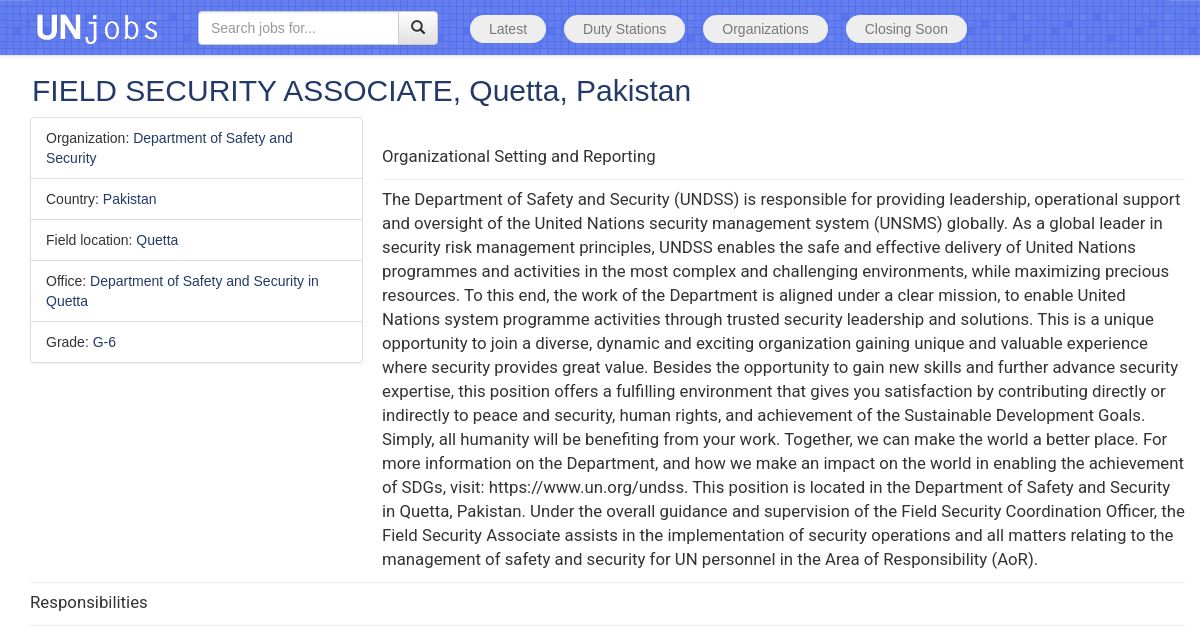This screenshot has width=1200, height=628.
Task: Click the magnifying glass search icon
Action: 418,28
